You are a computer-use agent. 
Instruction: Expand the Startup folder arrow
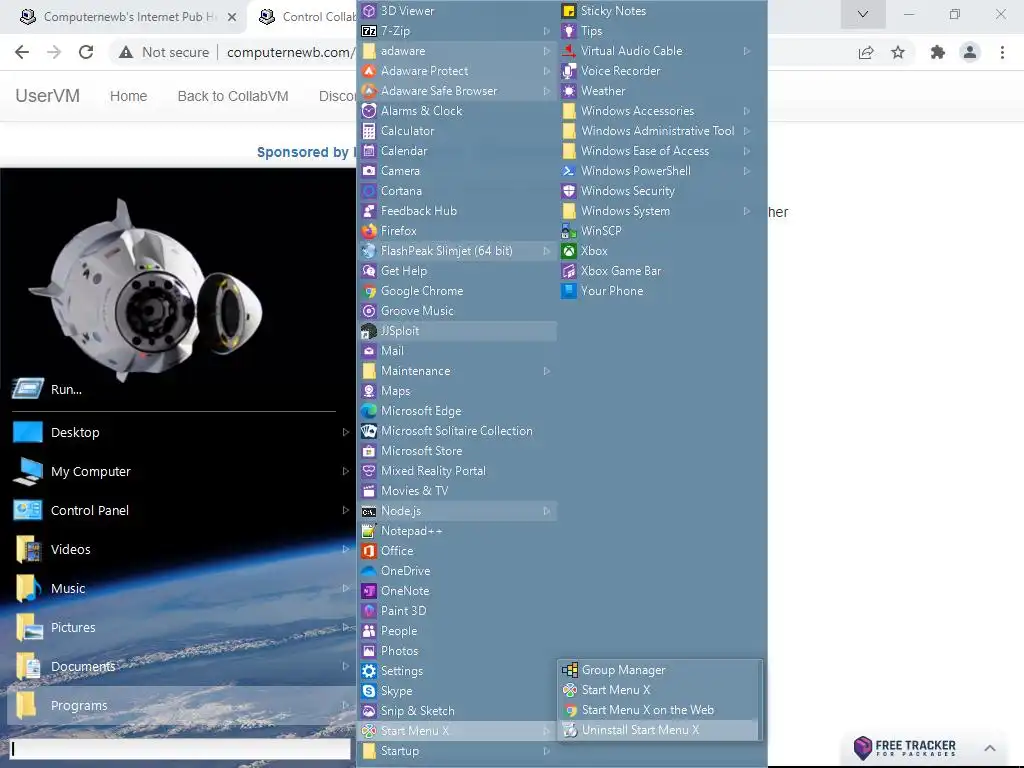pyautogui.click(x=547, y=751)
